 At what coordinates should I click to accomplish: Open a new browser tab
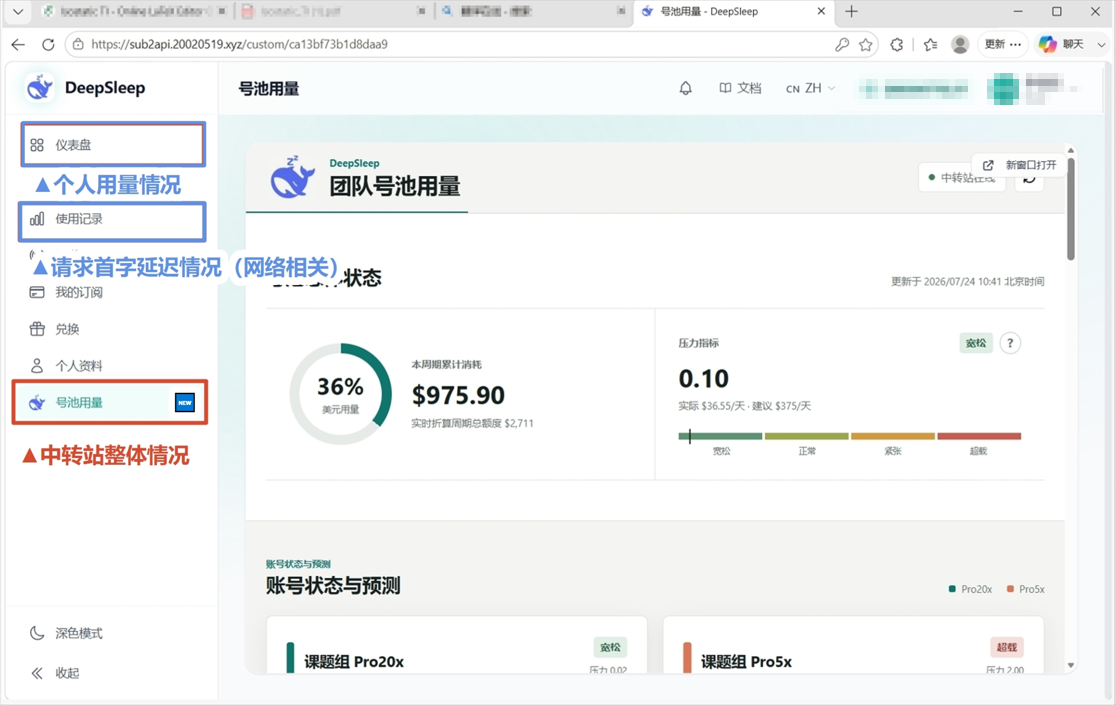tap(851, 11)
